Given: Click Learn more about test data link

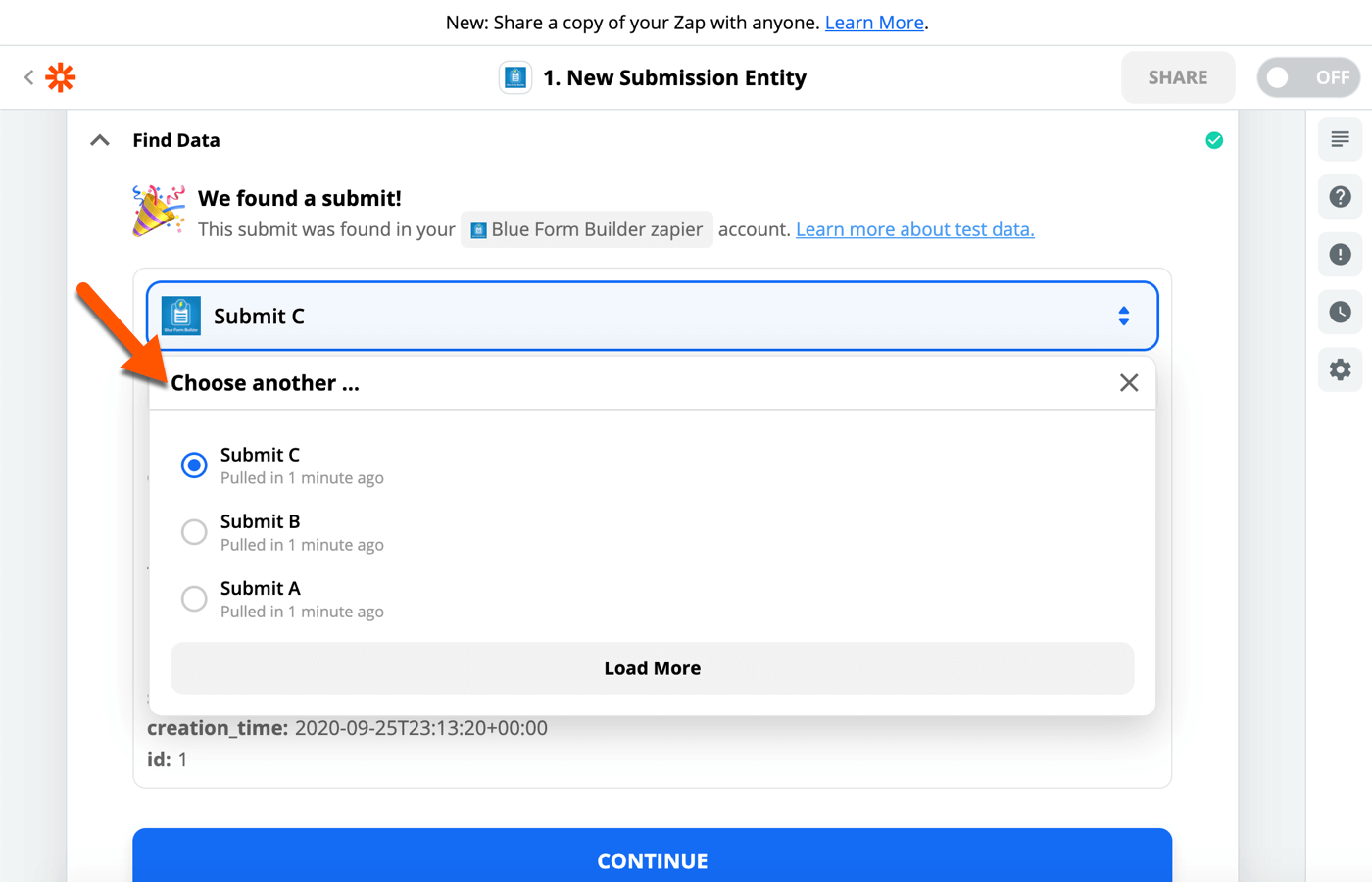Looking at the screenshot, I should (x=914, y=229).
